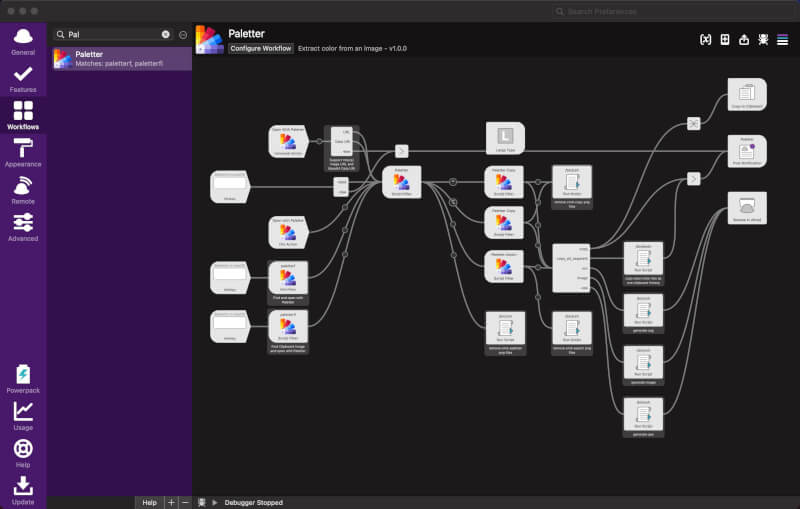Click the bug icon in bottom bar
The height and width of the screenshot is (509, 800).
pos(202,502)
